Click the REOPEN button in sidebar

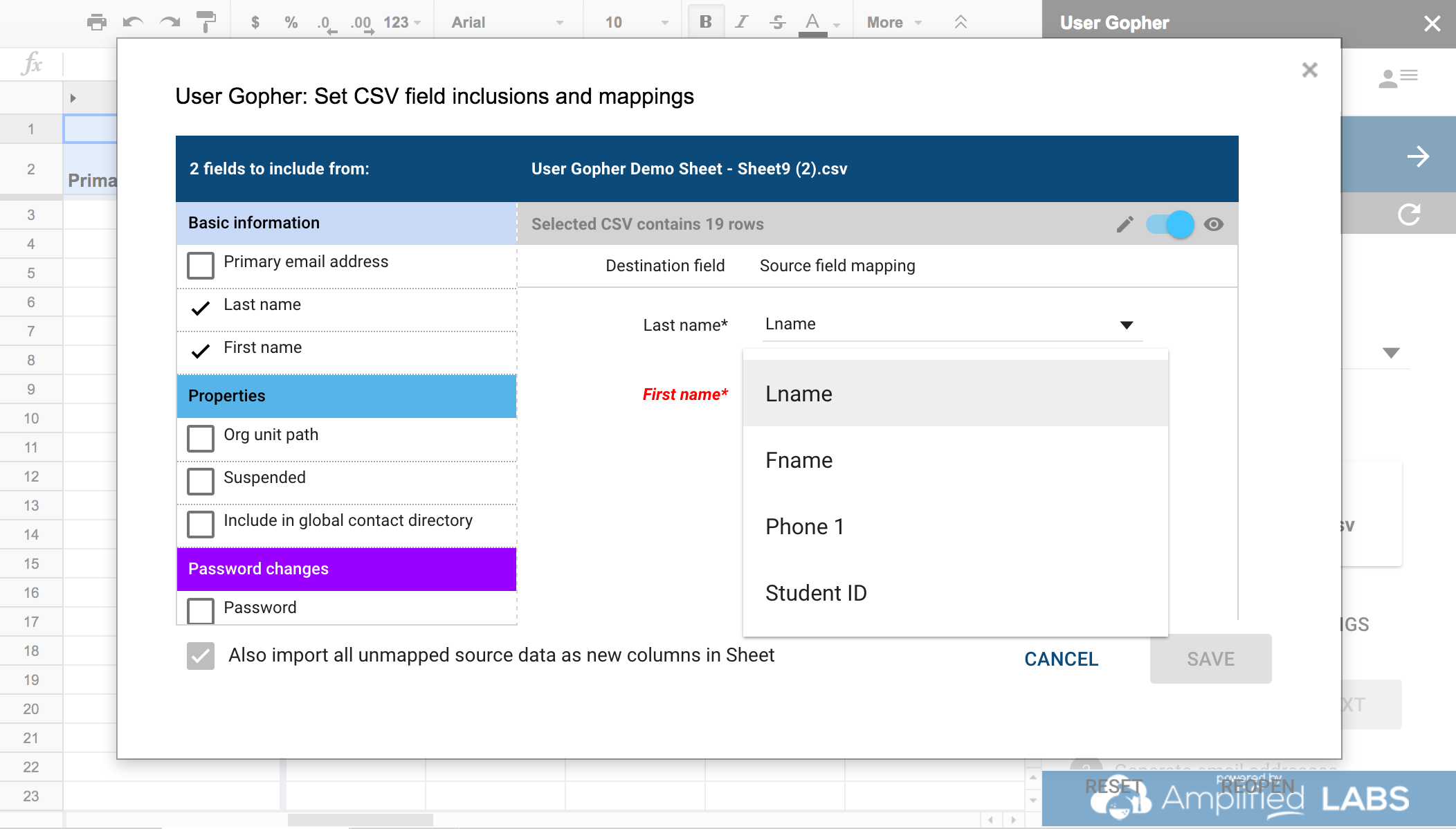(1257, 787)
